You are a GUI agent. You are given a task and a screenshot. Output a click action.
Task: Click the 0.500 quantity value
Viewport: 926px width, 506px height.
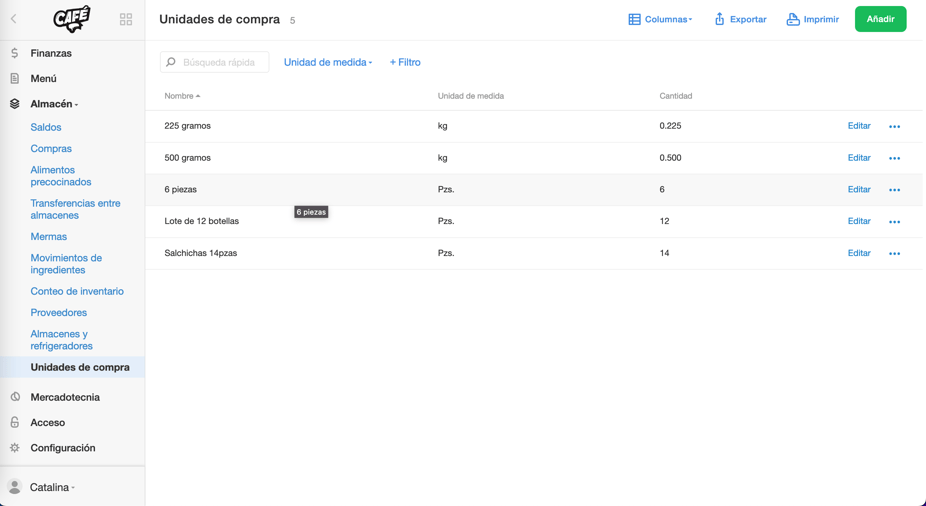pyautogui.click(x=670, y=158)
